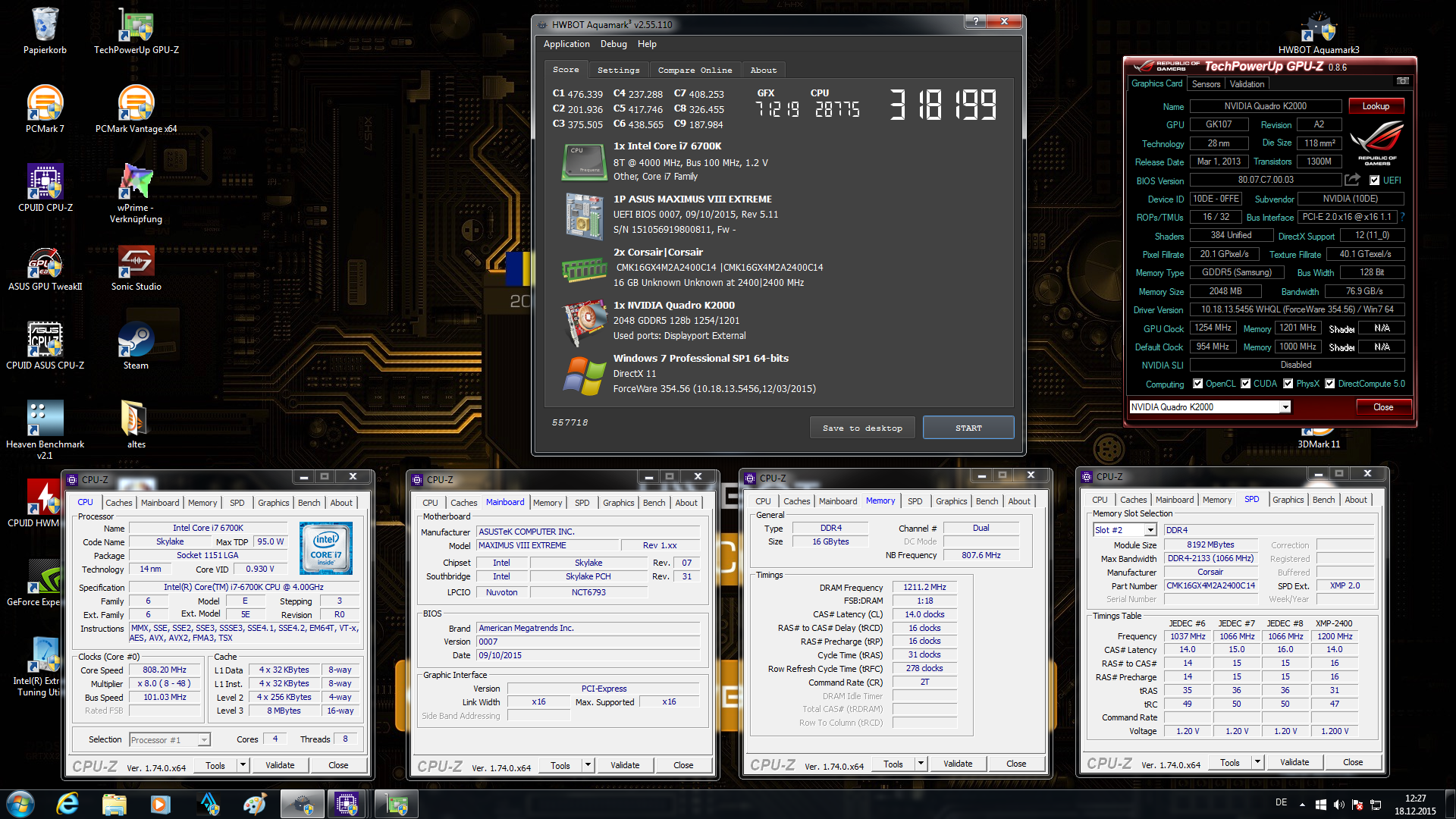This screenshot has width=1456, height=819.
Task: Launch PCMark 7 desktop icon
Action: [x=45, y=109]
